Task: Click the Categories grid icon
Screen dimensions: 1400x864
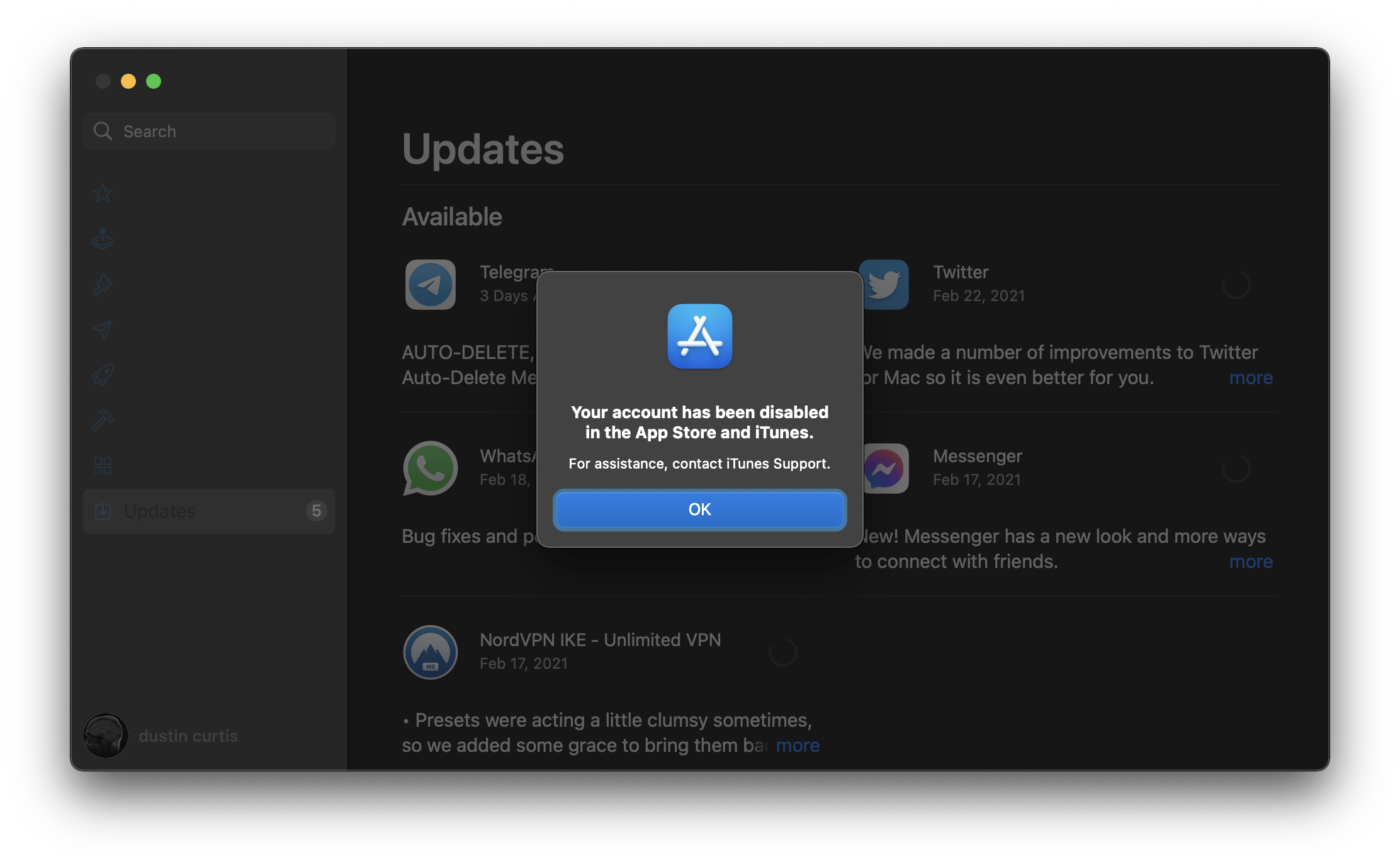Action: point(103,465)
